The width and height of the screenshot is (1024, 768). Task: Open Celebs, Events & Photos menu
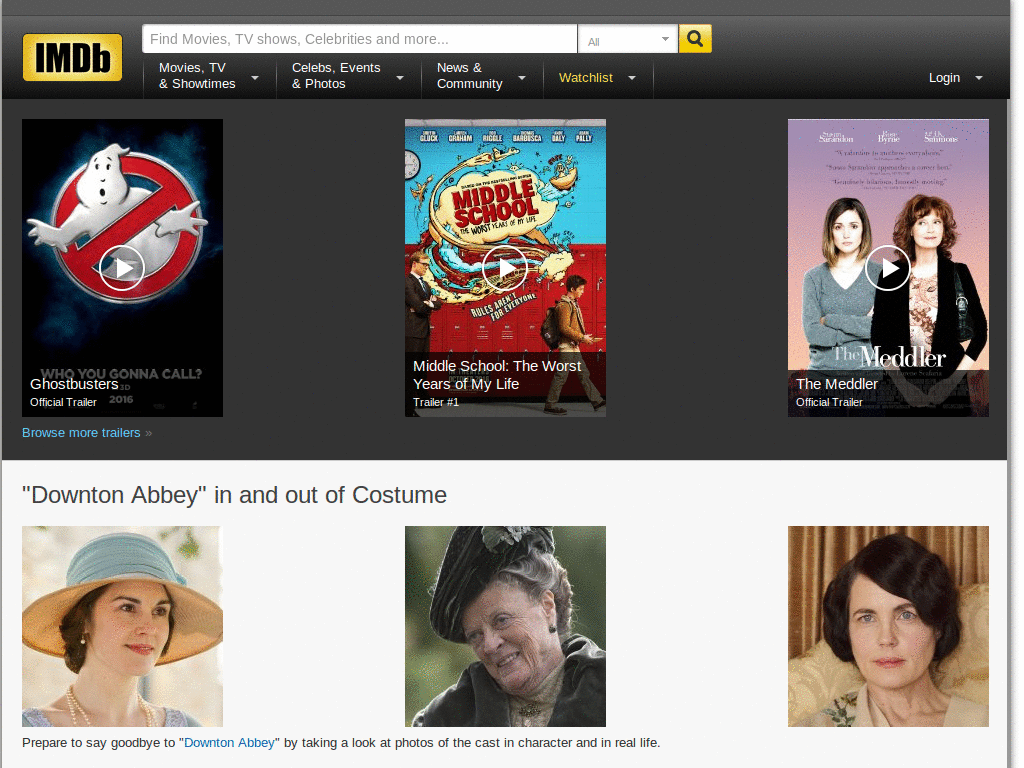(336, 76)
